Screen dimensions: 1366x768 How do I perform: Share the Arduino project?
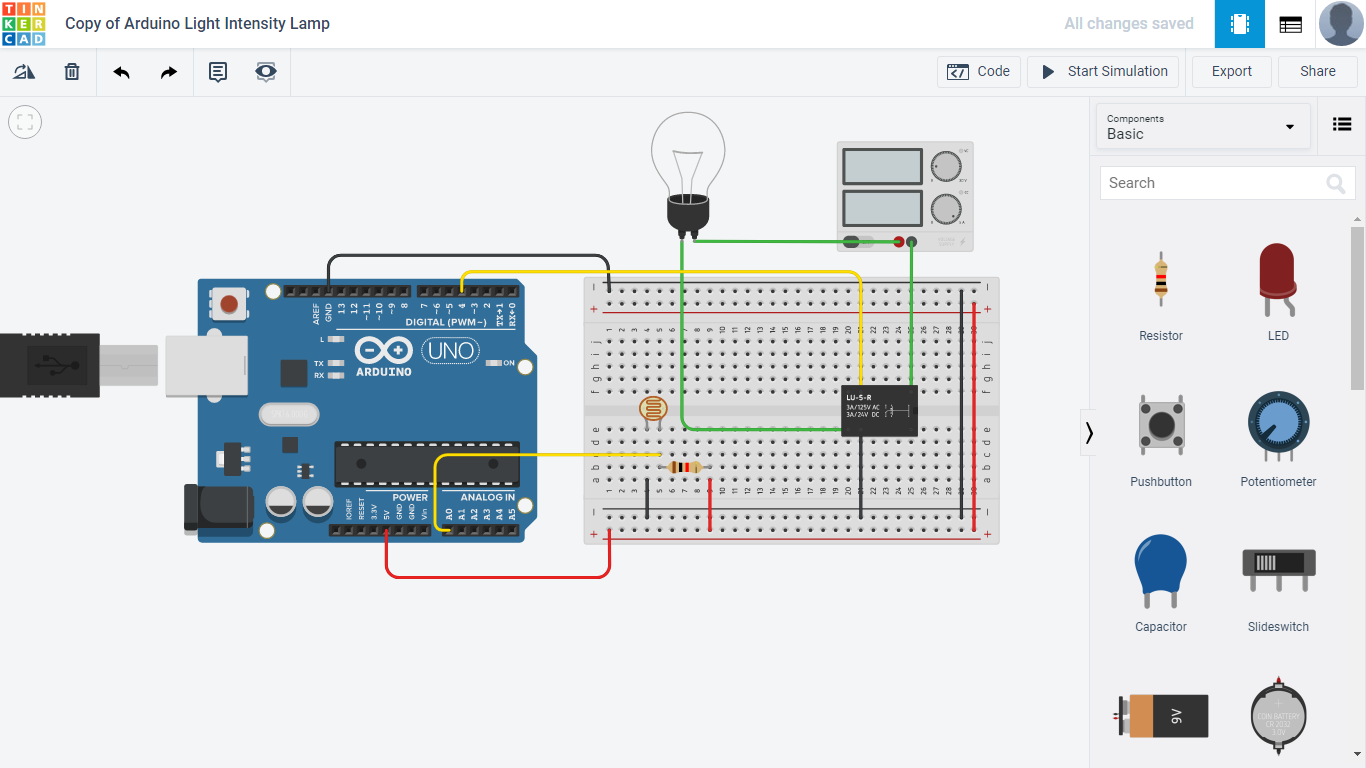point(1317,71)
